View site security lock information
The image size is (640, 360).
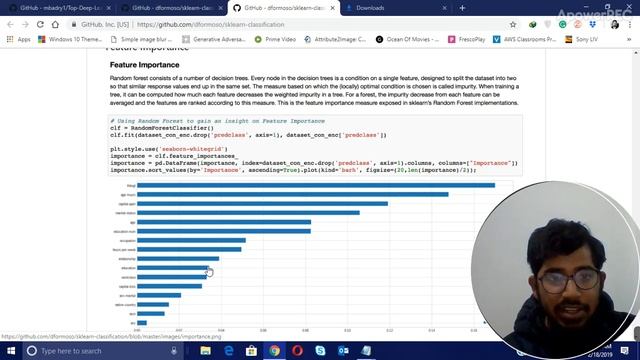coord(74,24)
